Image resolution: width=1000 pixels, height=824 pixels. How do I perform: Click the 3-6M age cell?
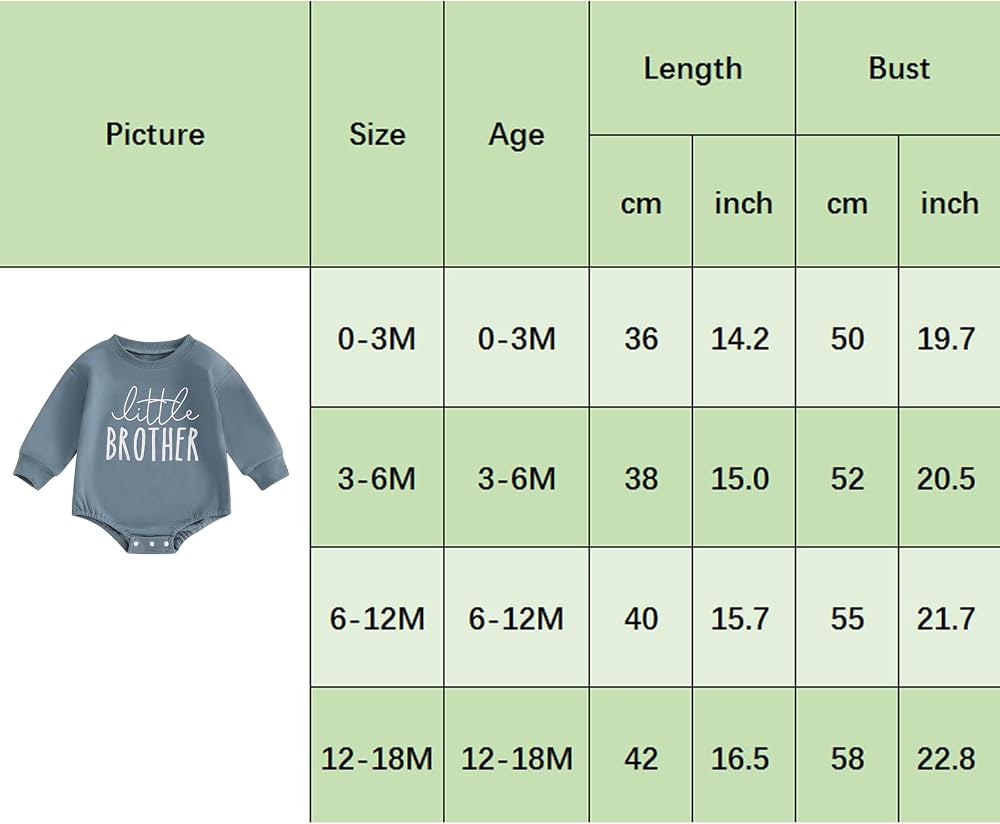pos(517,478)
